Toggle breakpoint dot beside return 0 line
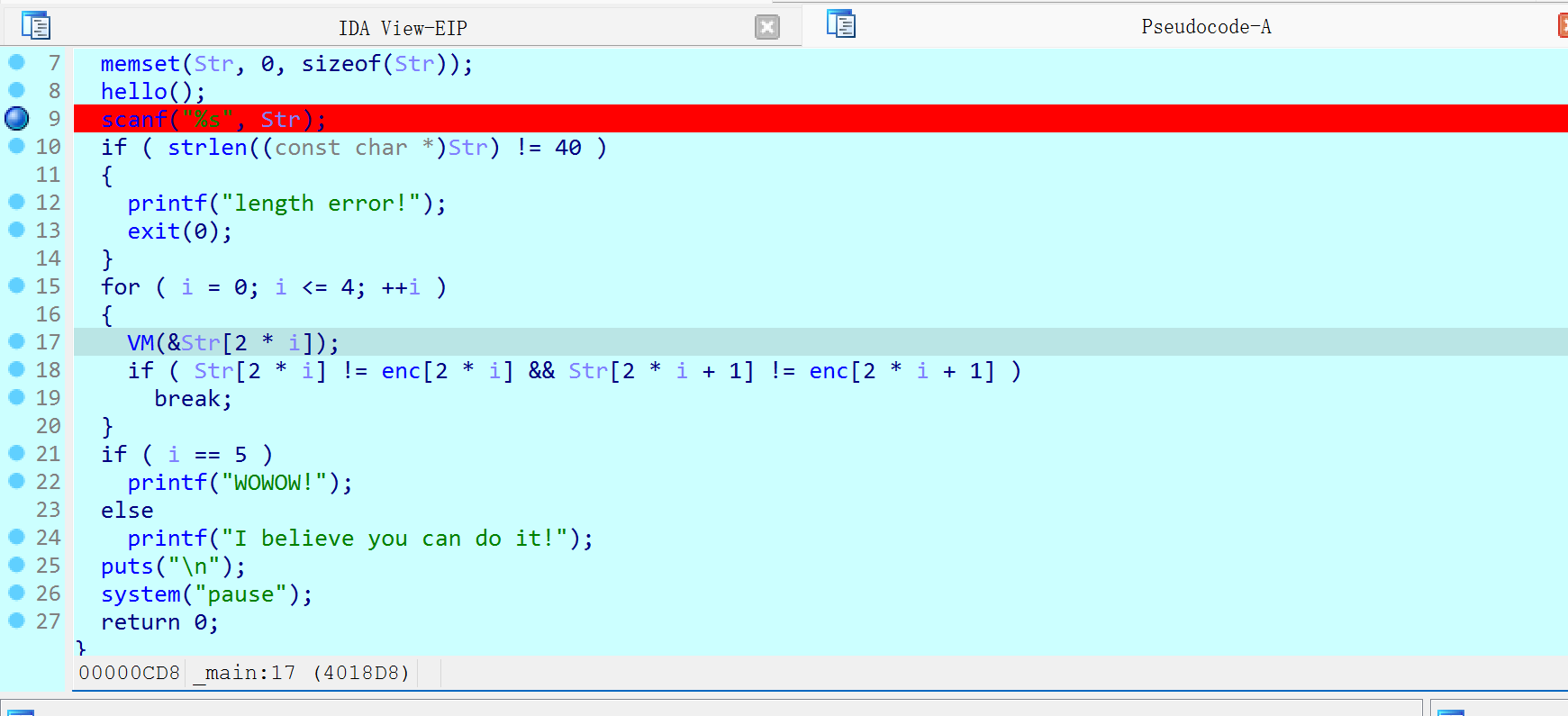This screenshot has height=716, width=1568. point(16,621)
